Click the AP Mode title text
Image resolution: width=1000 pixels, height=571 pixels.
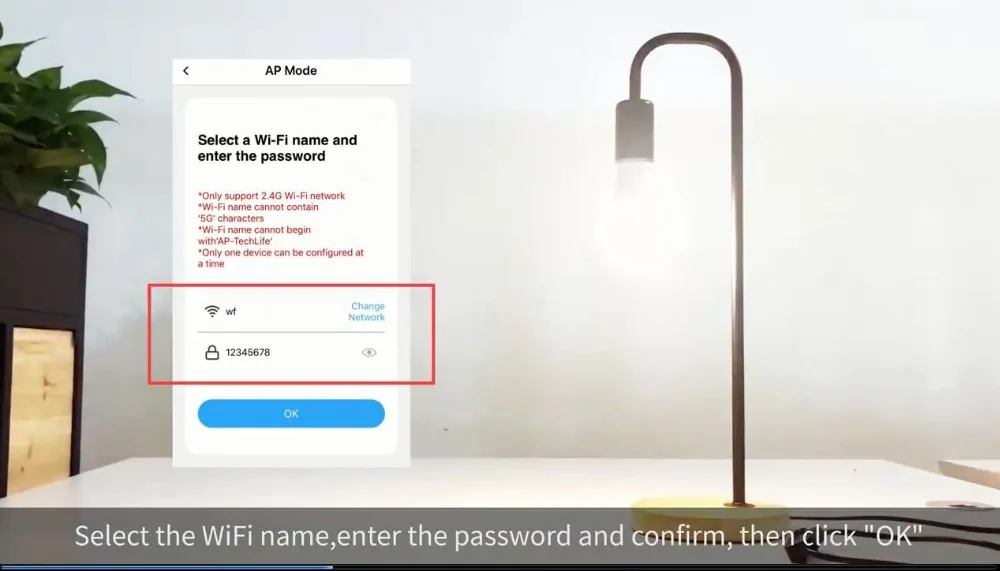291,71
